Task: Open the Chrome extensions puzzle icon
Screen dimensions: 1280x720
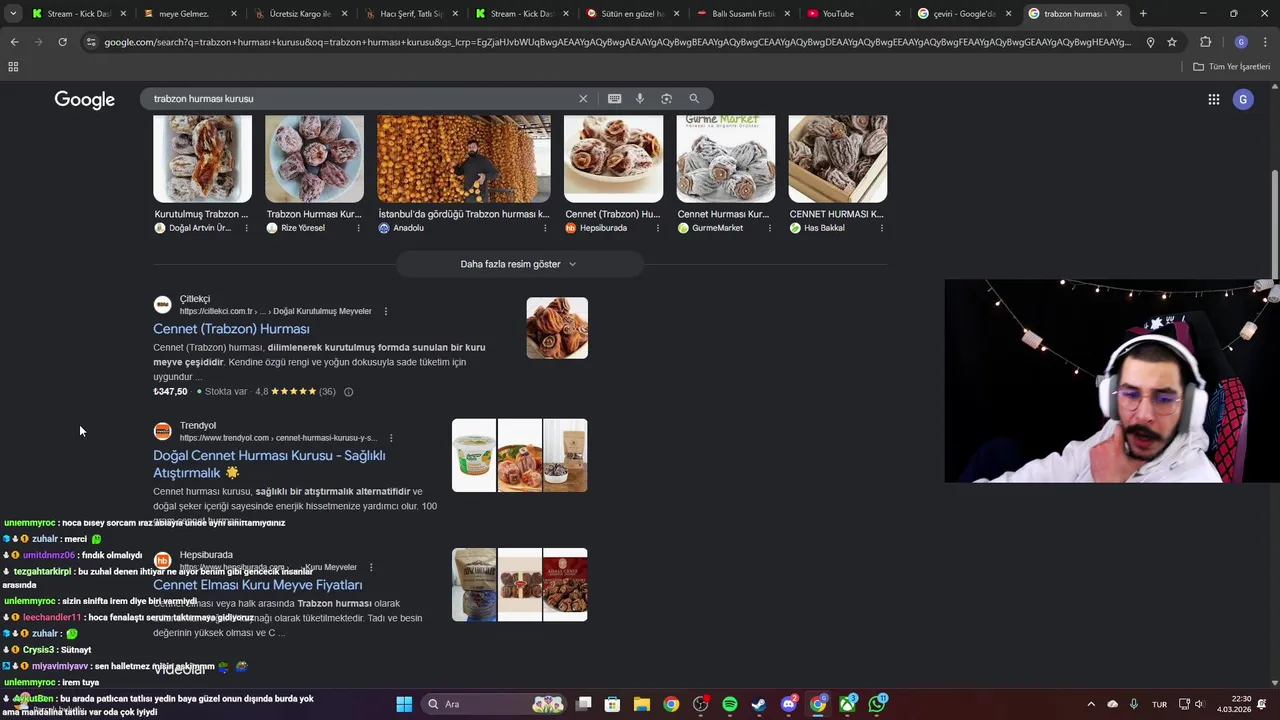Action: (1205, 42)
